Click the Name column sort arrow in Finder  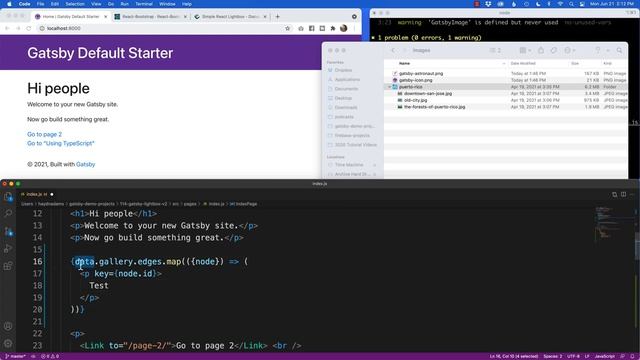[504, 64]
